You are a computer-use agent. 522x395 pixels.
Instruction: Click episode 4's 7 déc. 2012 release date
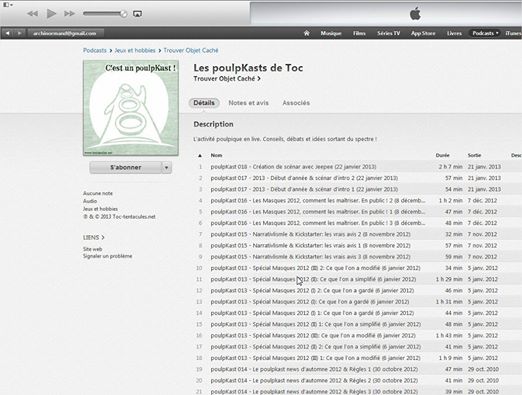[x=482, y=201]
